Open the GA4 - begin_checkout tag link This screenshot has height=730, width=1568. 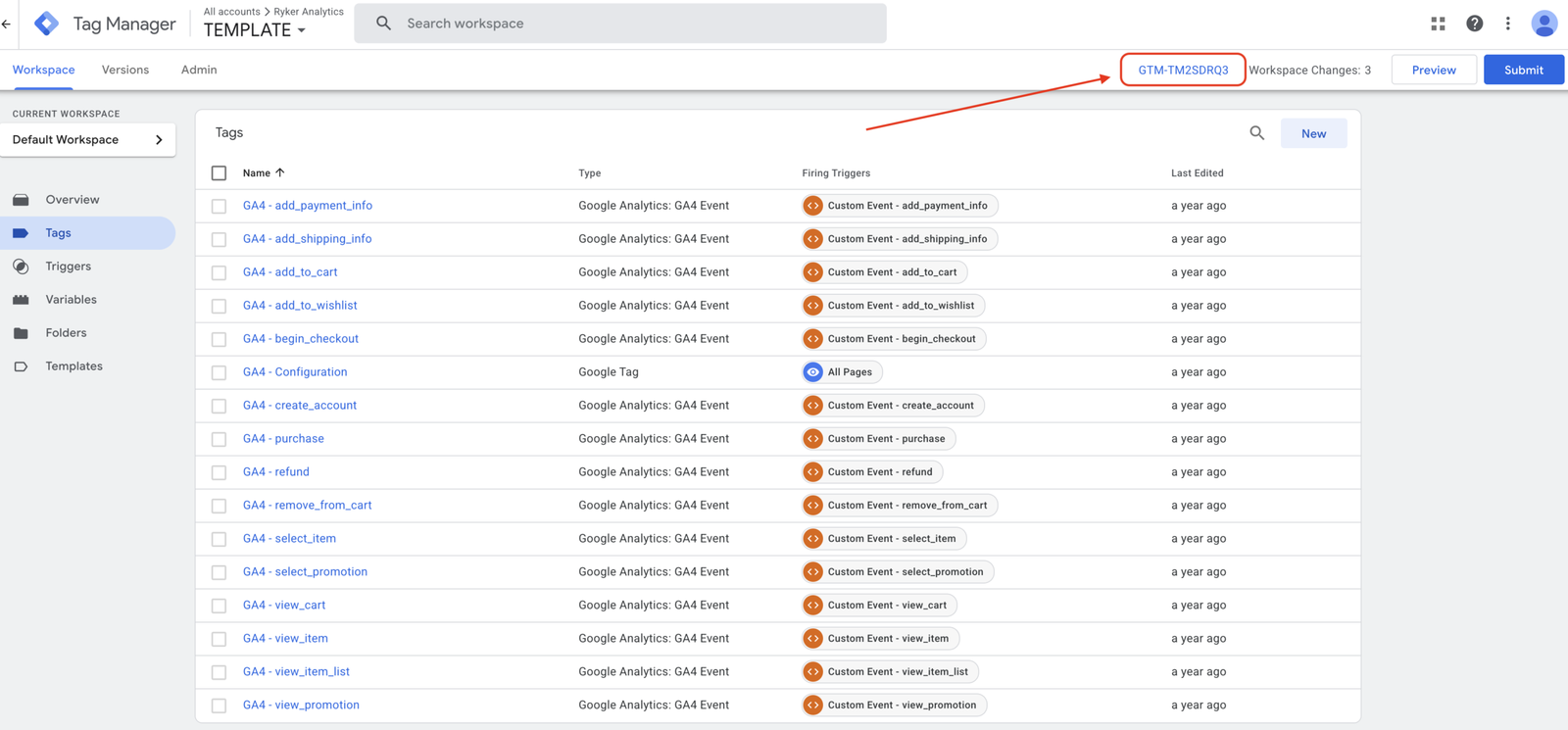(x=301, y=339)
